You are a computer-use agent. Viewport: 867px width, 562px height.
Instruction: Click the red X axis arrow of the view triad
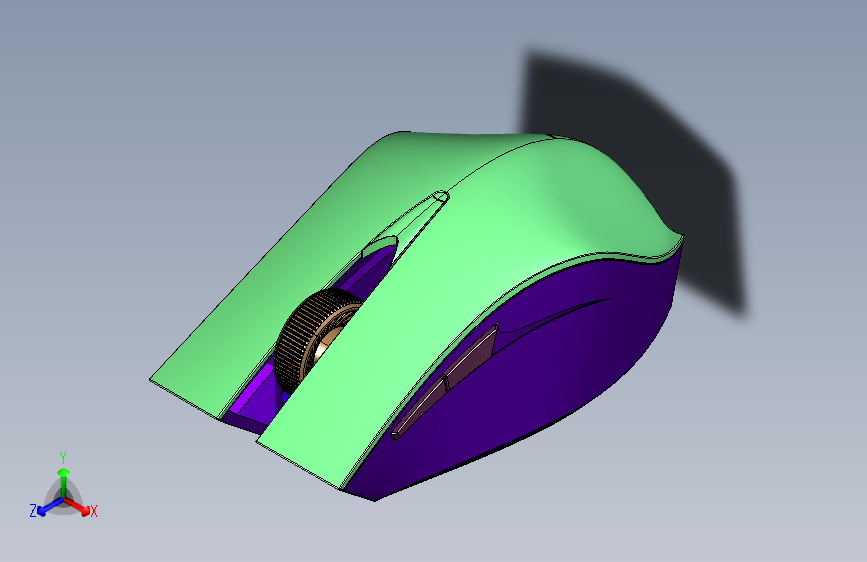click(x=79, y=506)
